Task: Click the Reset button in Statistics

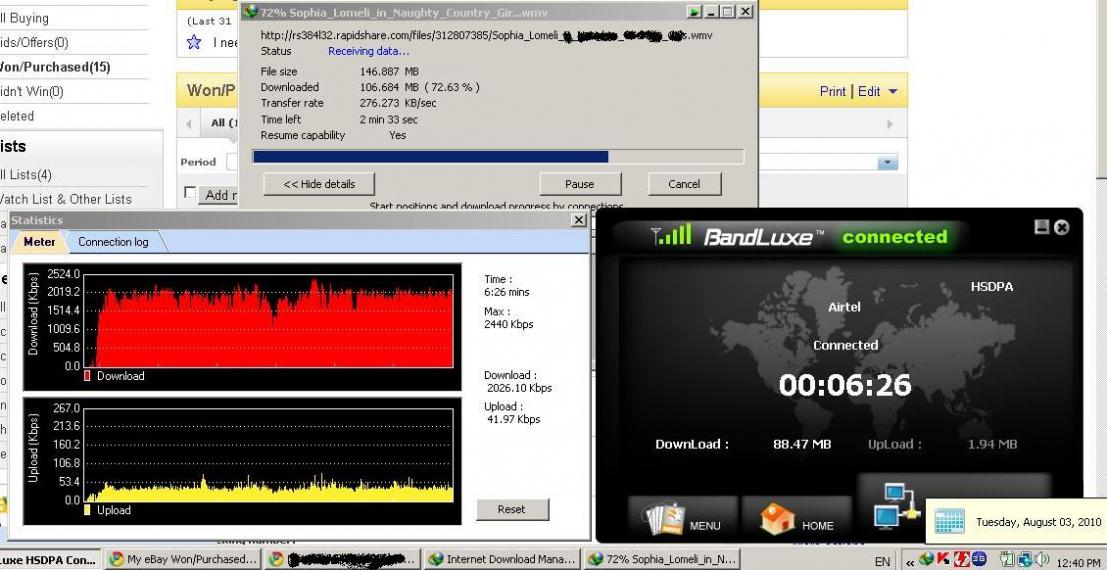Action: pyautogui.click(x=512, y=509)
